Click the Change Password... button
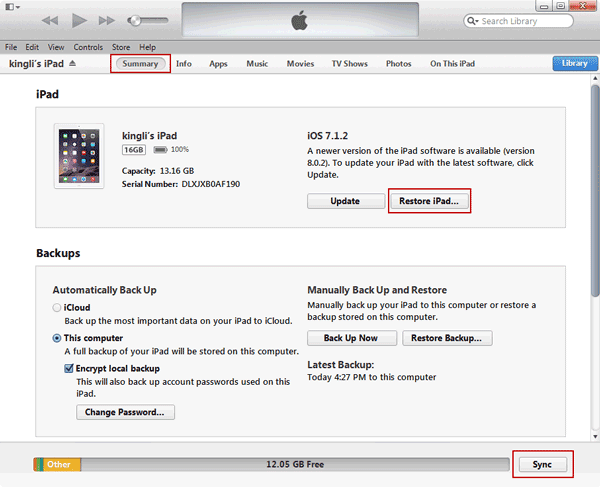Viewport: 600px width, 487px height. click(125, 412)
